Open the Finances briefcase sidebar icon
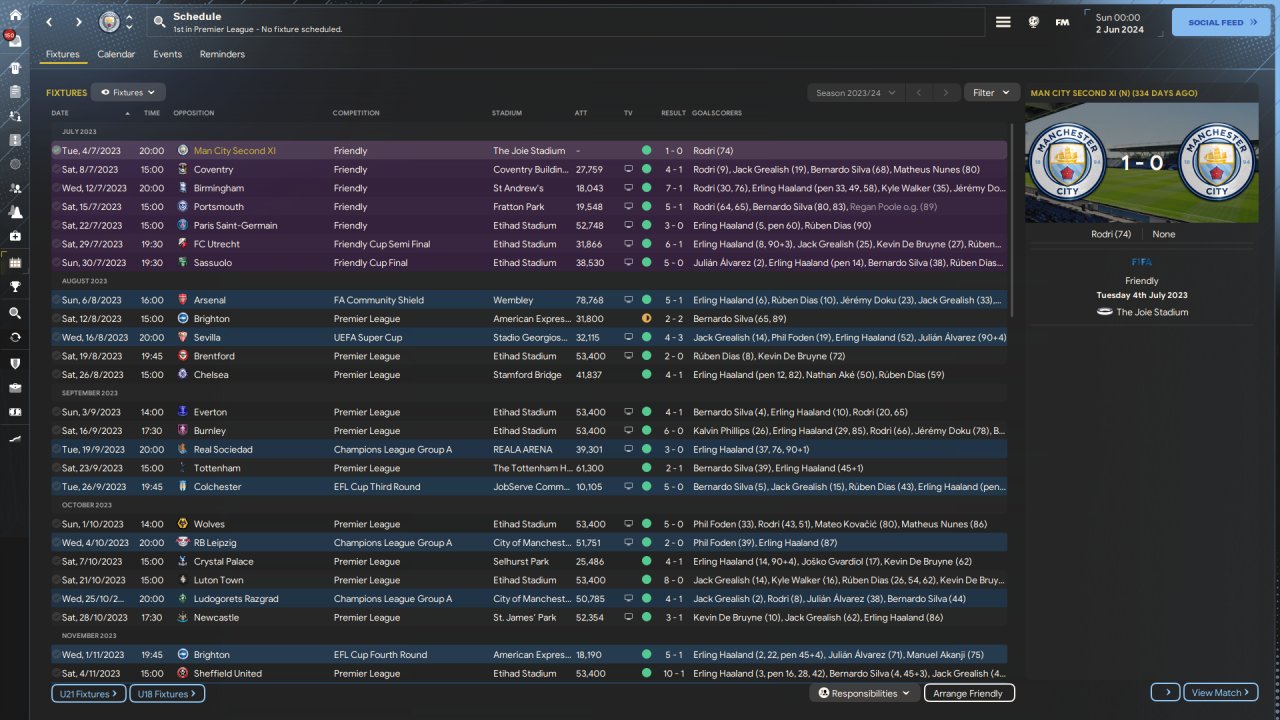The width and height of the screenshot is (1280, 720). [x=15, y=387]
